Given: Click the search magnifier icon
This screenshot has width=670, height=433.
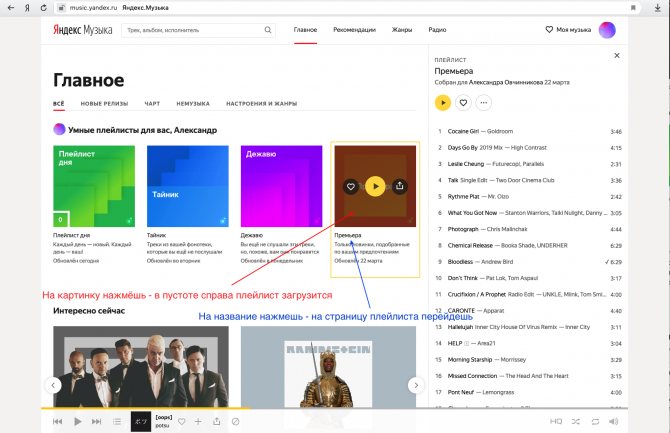Looking at the screenshot, I should [268, 30].
